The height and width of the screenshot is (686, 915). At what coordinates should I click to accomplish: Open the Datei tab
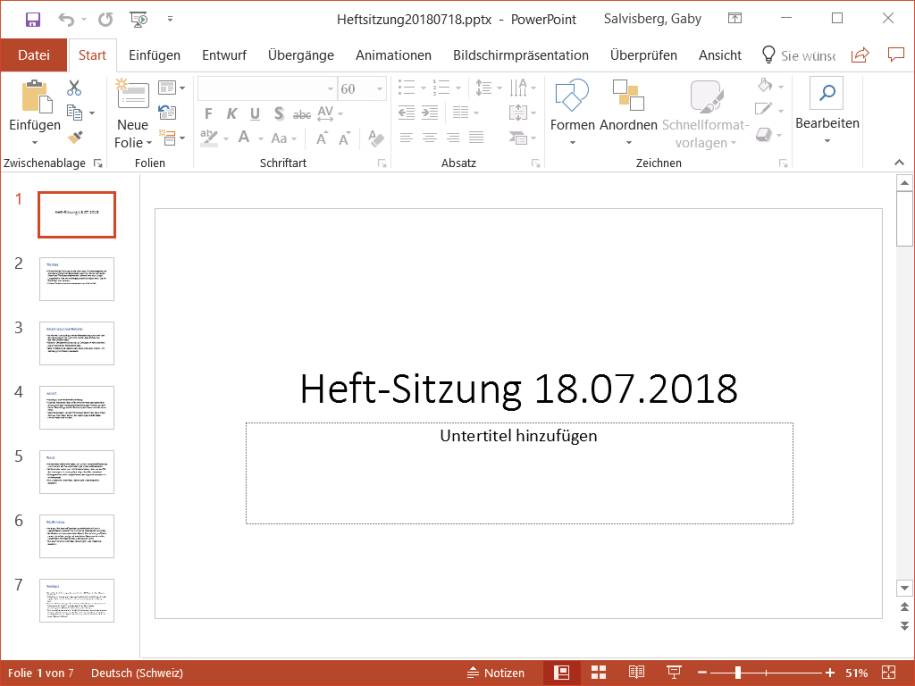click(34, 55)
